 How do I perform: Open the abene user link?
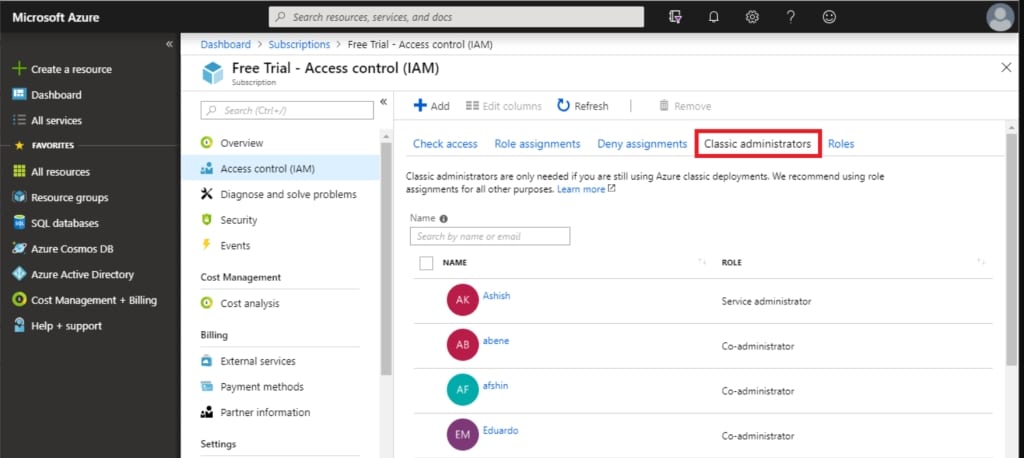(x=496, y=340)
